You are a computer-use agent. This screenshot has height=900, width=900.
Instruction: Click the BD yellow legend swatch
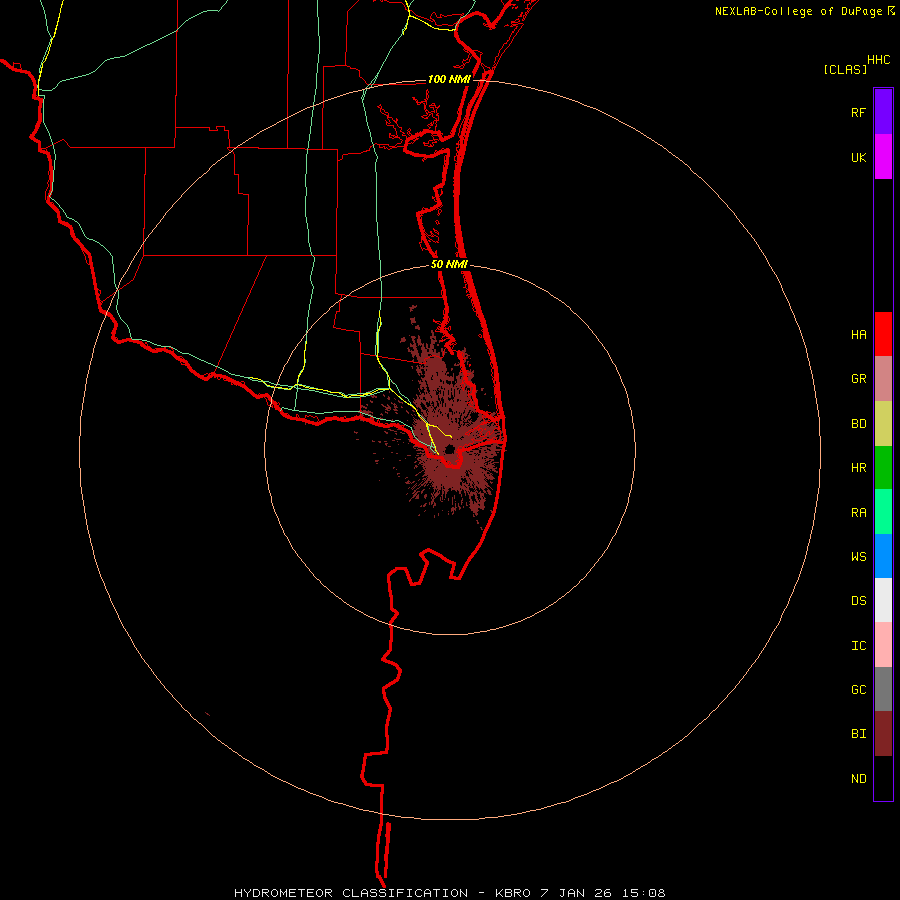pyautogui.click(x=883, y=424)
